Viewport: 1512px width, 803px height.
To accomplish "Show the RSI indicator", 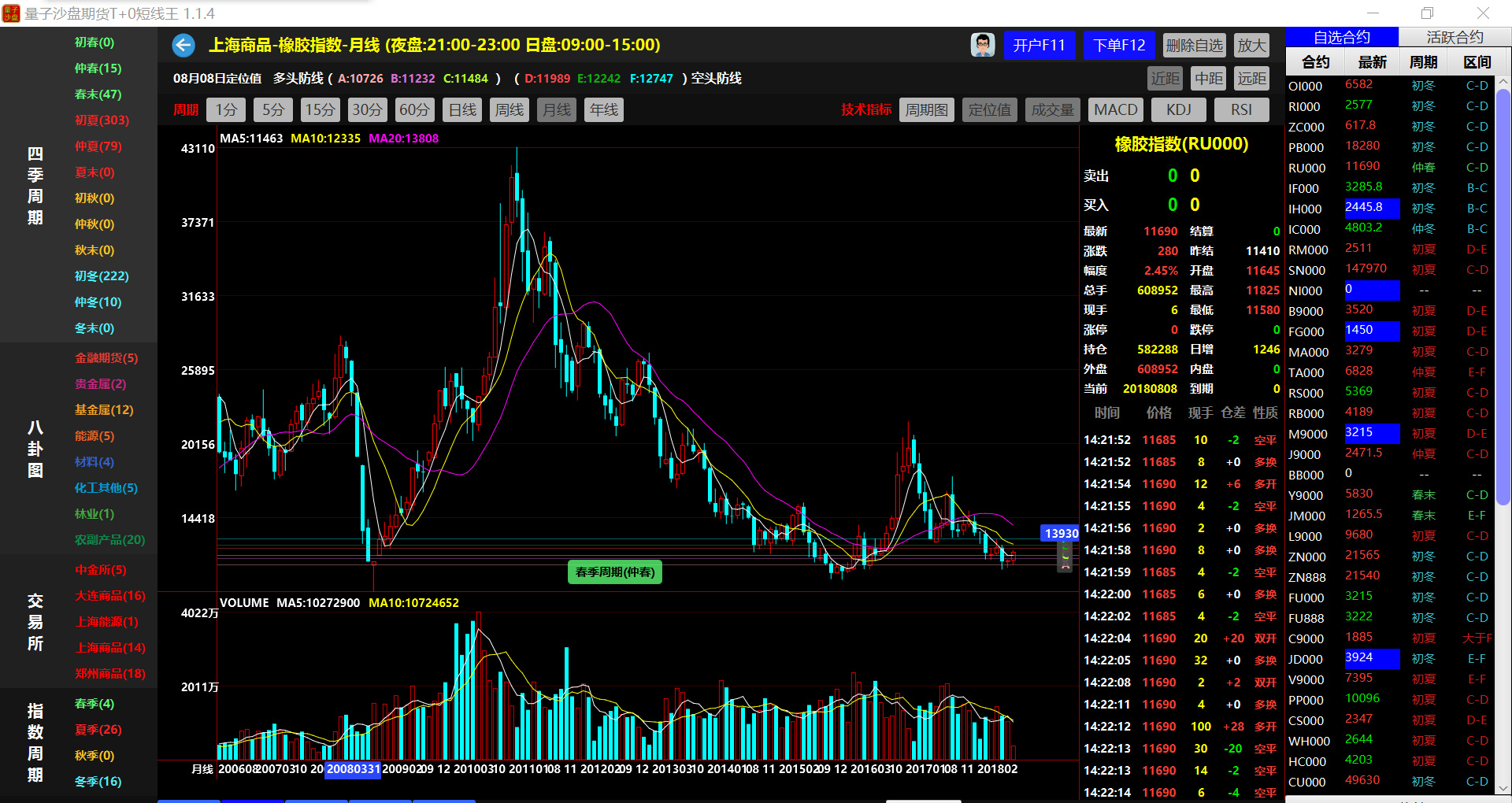I will point(1242,109).
